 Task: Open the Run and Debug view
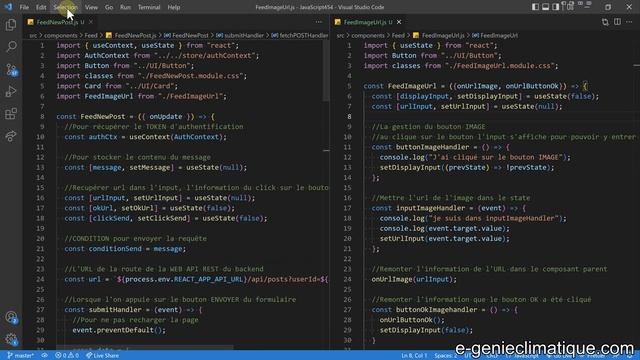point(11,91)
